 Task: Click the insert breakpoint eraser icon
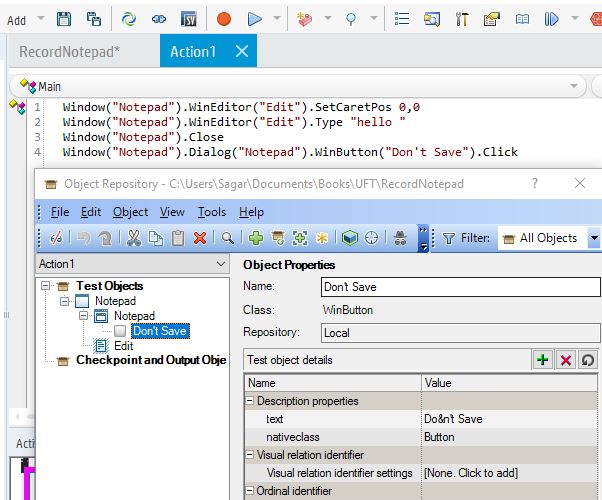coord(304,18)
